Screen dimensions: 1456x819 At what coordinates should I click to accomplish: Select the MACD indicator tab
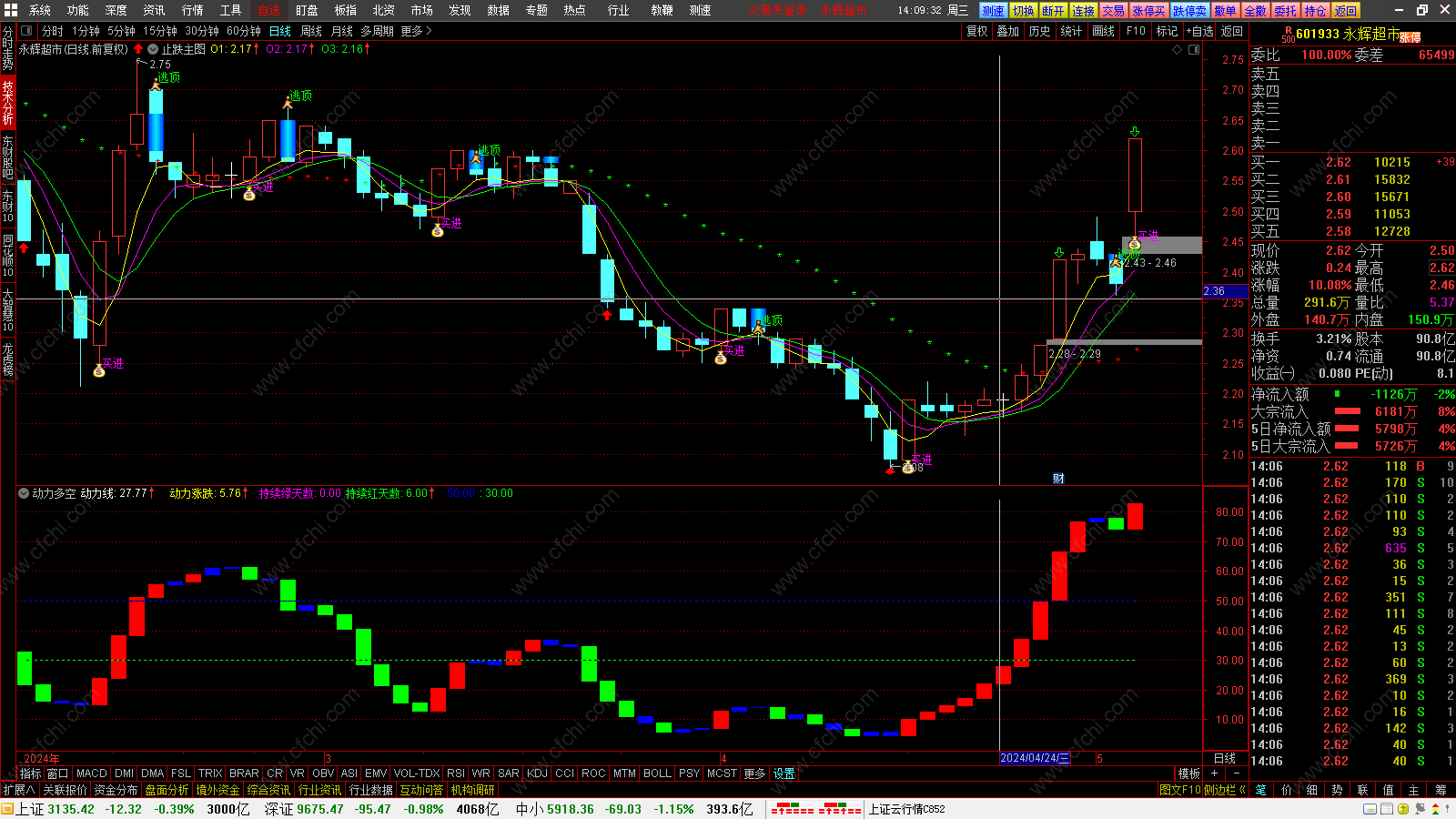click(x=92, y=773)
